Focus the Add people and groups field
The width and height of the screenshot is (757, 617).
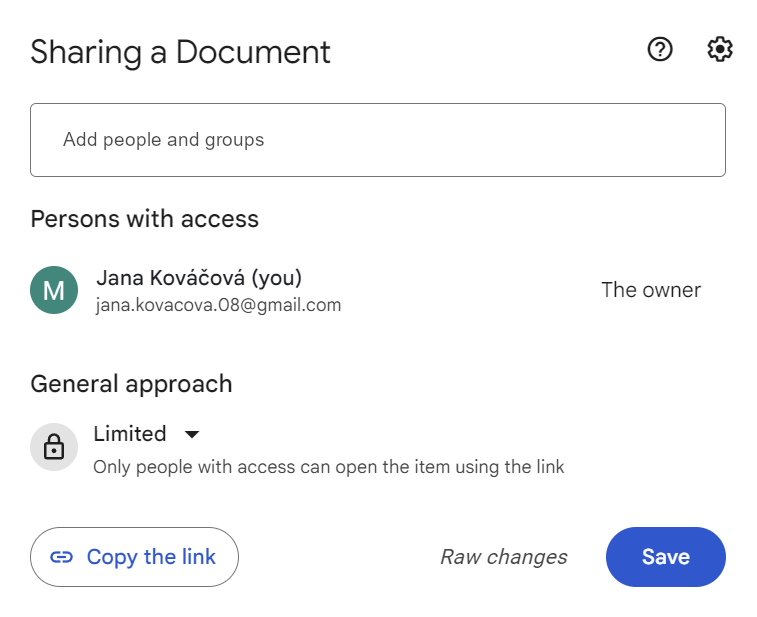click(x=378, y=140)
